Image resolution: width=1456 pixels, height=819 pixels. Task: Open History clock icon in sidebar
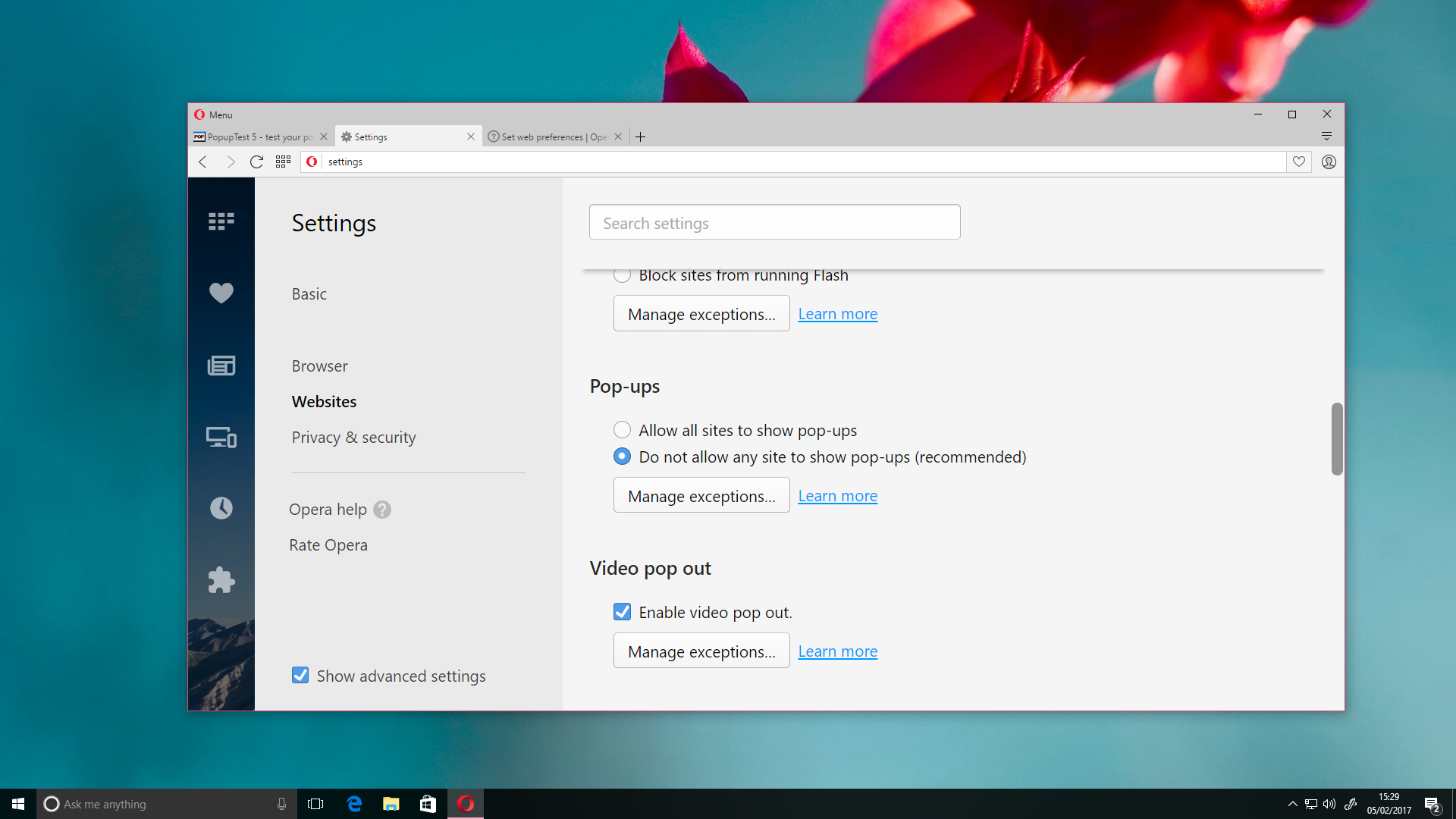click(221, 508)
